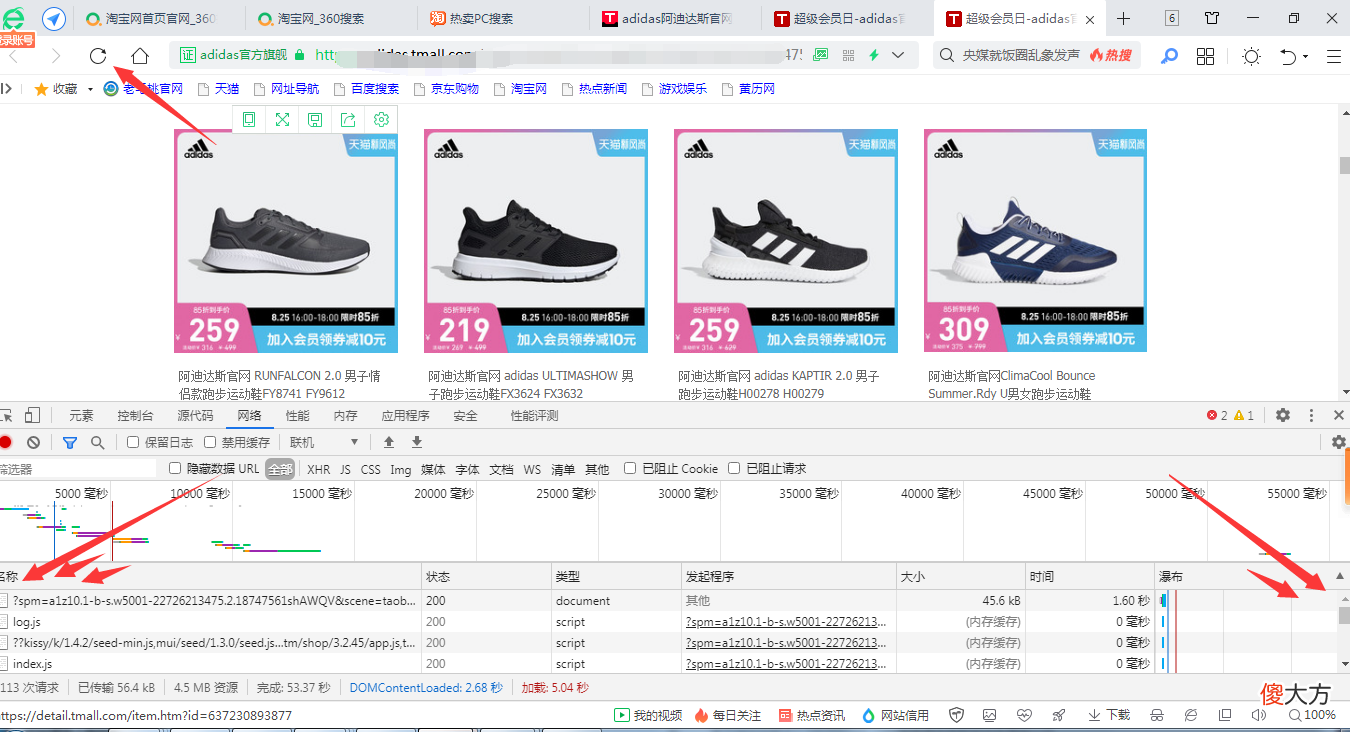
Task: Switch to the 控制台 DevTools tab
Action: click(x=135, y=415)
